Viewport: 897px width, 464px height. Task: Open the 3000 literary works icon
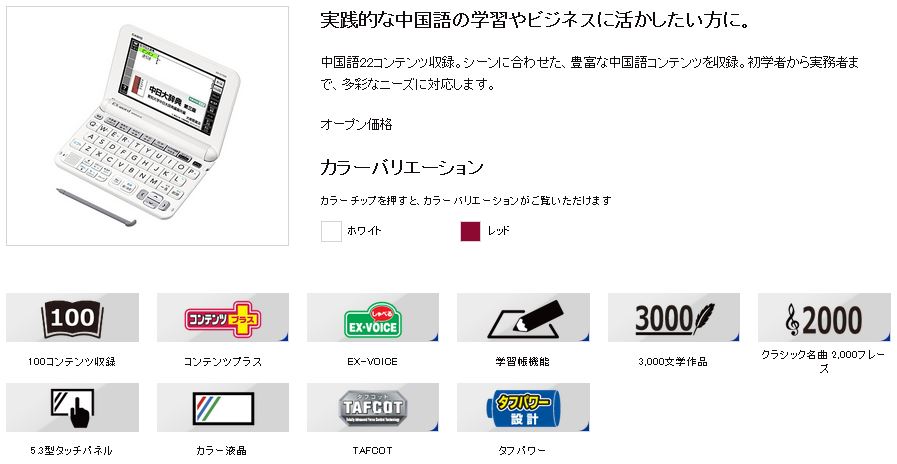[673, 318]
